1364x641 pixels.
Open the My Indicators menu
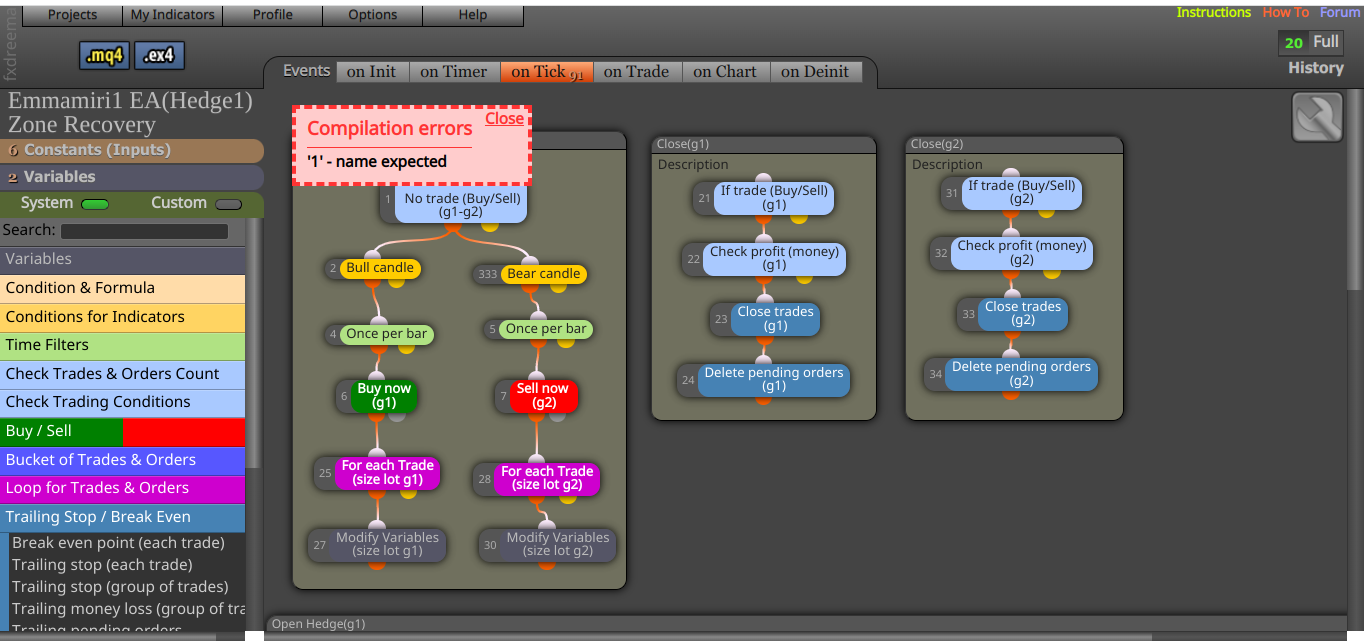[173, 15]
